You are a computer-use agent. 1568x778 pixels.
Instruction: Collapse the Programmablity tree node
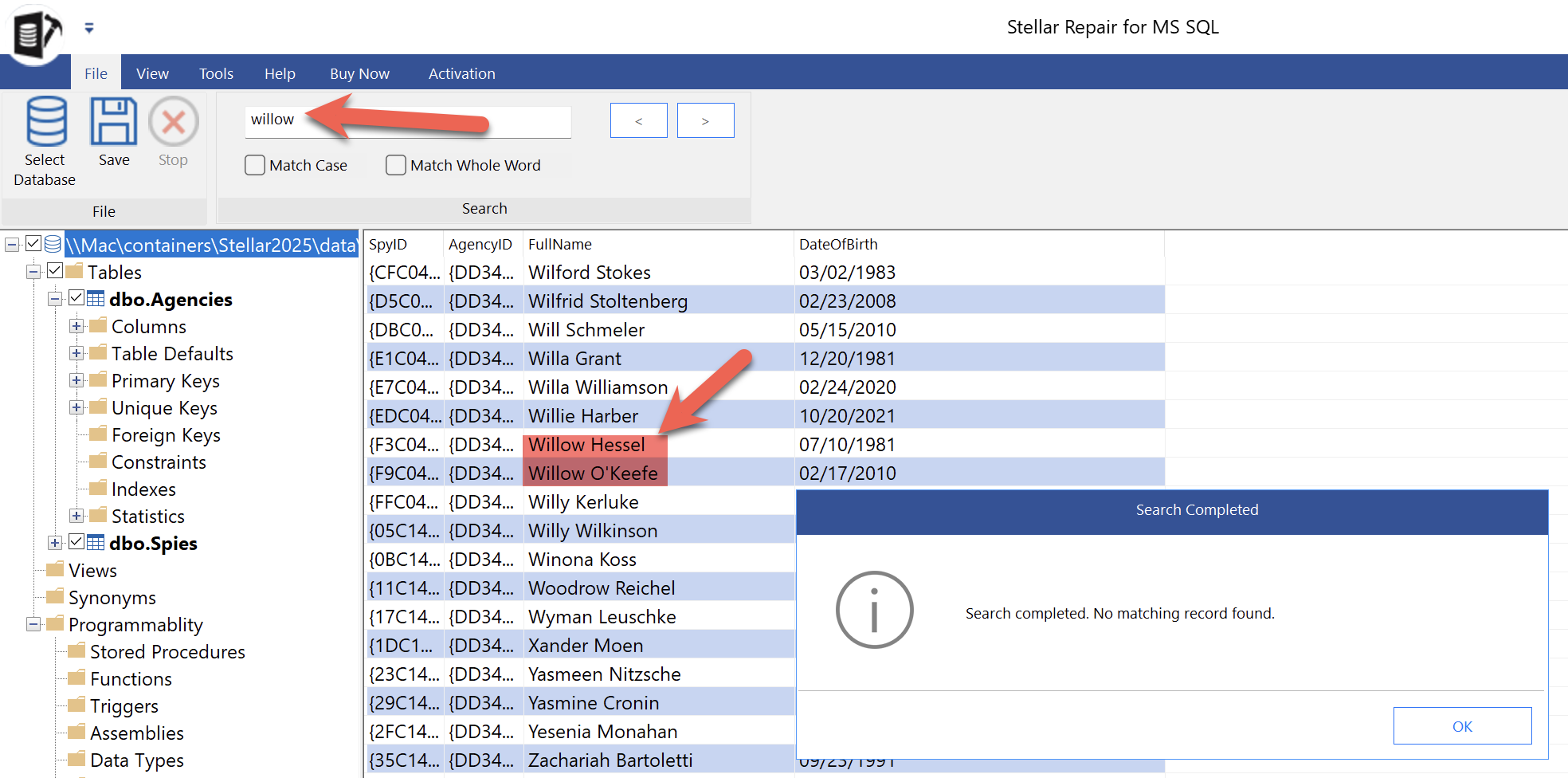[x=33, y=624]
